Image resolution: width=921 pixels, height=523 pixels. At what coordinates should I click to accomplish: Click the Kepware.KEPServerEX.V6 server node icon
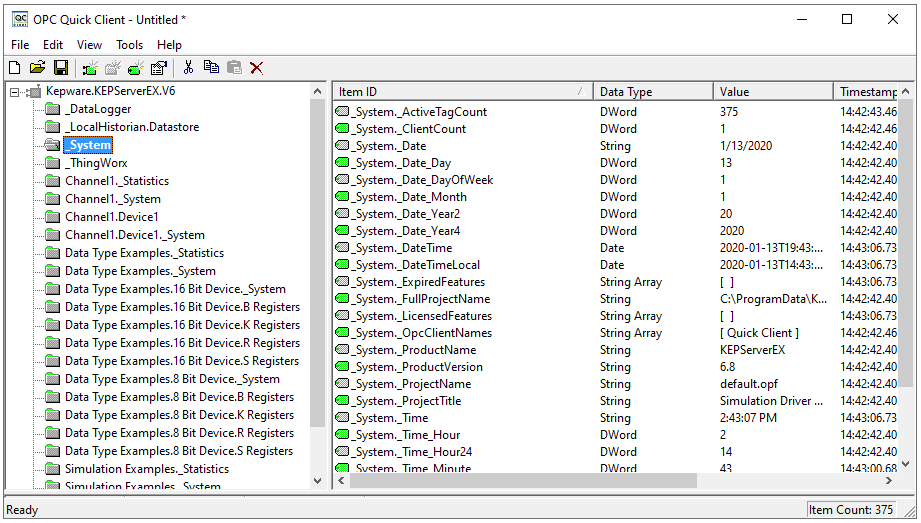35,91
